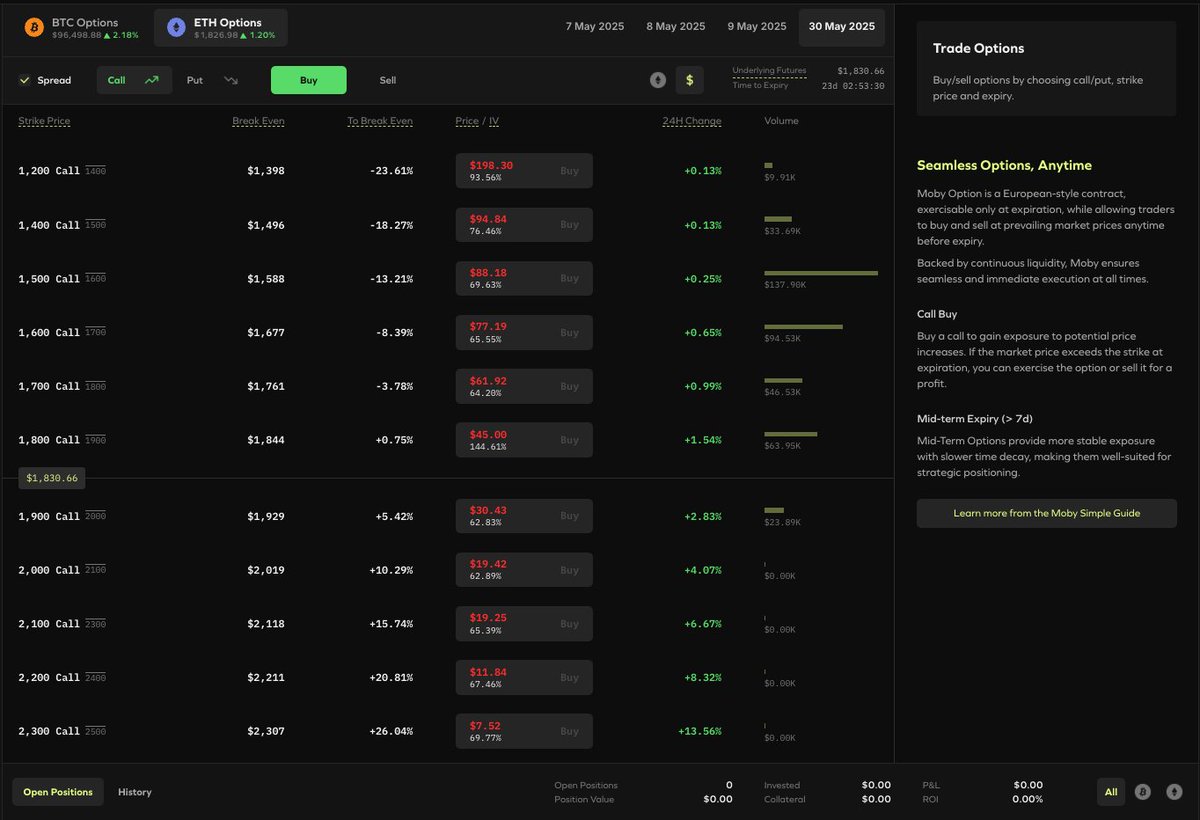
Task: Click the -23.61% to break even value
Action: [x=389, y=171]
